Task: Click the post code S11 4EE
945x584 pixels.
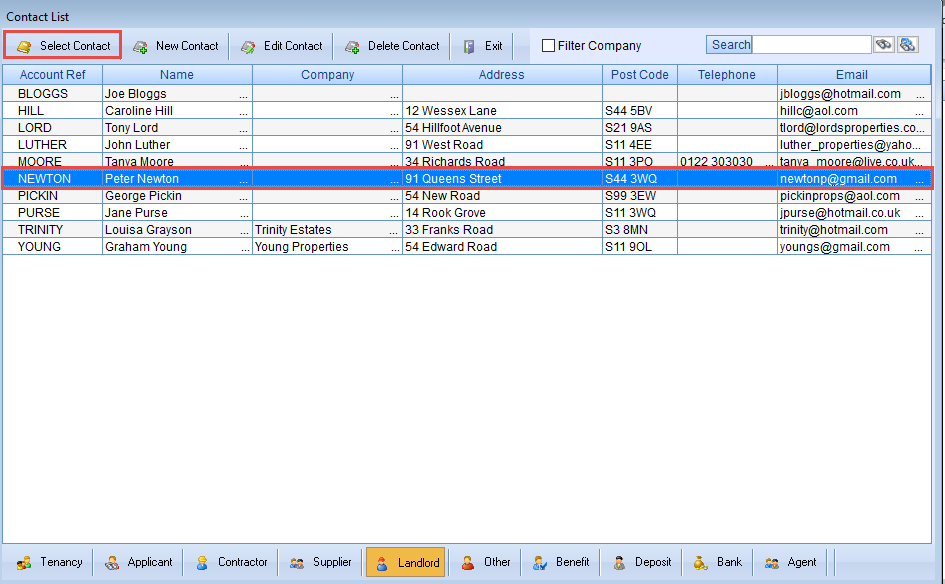Action: pyautogui.click(x=628, y=145)
